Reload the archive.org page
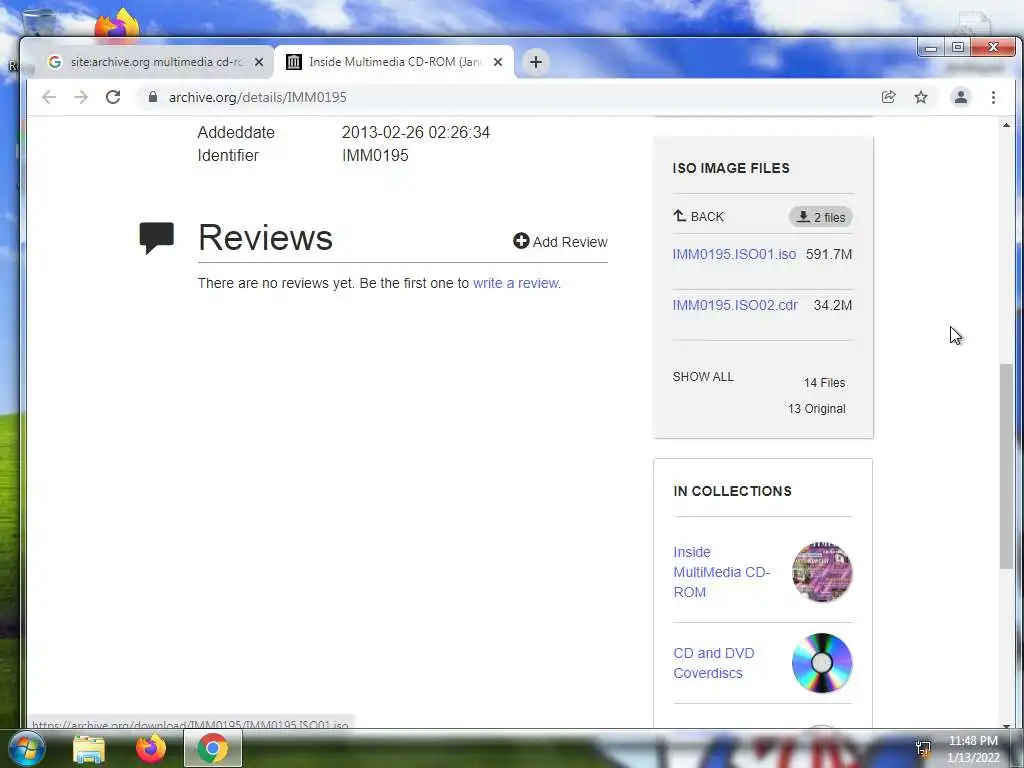The height and width of the screenshot is (768, 1024). (113, 97)
